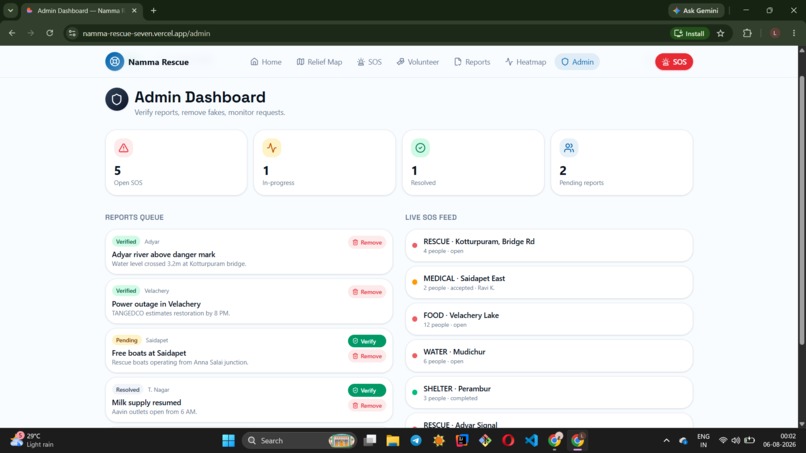The width and height of the screenshot is (806, 453).
Task: Open the Volunteer page
Action: pos(417,62)
